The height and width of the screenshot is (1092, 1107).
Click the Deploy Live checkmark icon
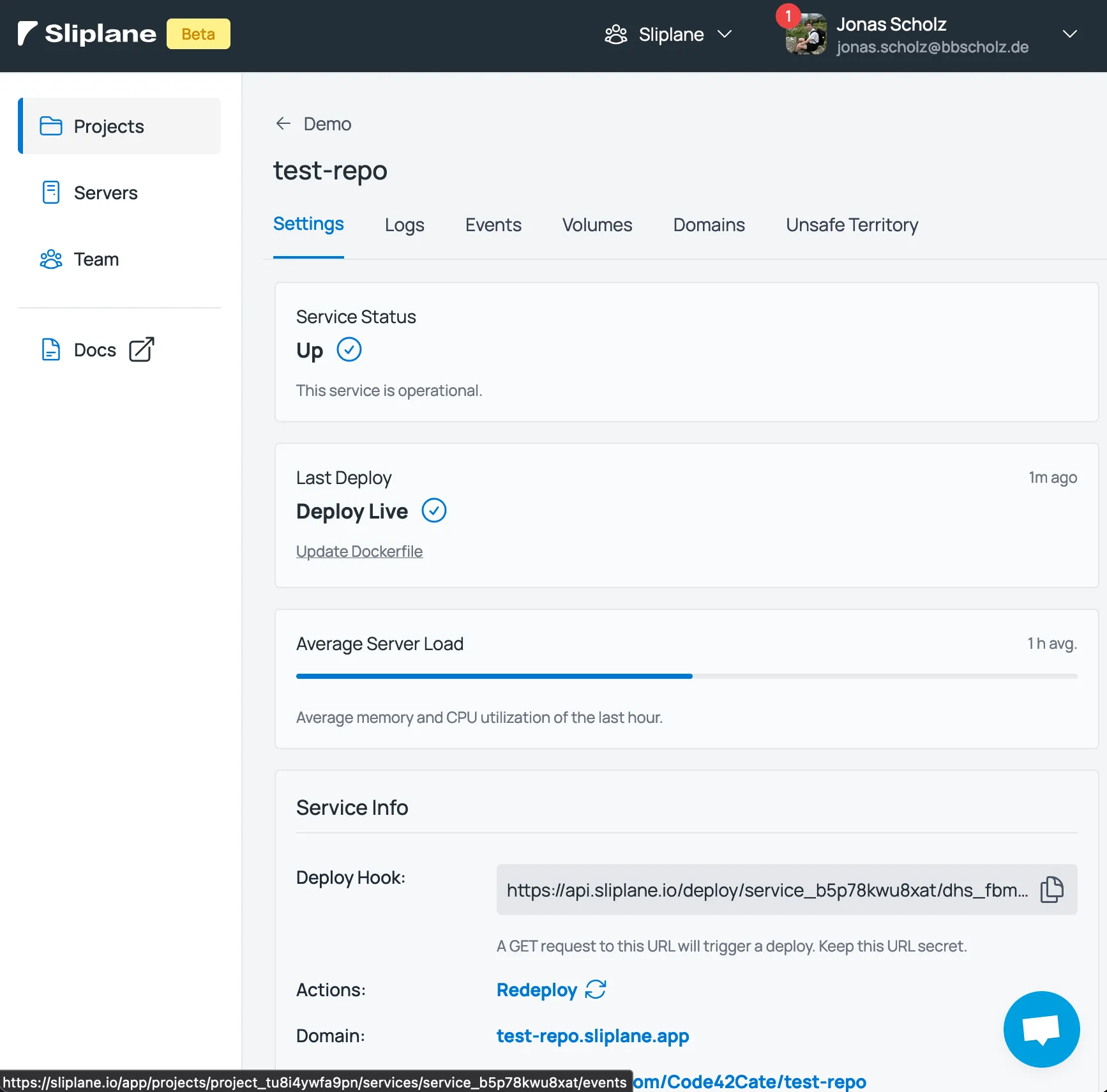tap(434, 511)
